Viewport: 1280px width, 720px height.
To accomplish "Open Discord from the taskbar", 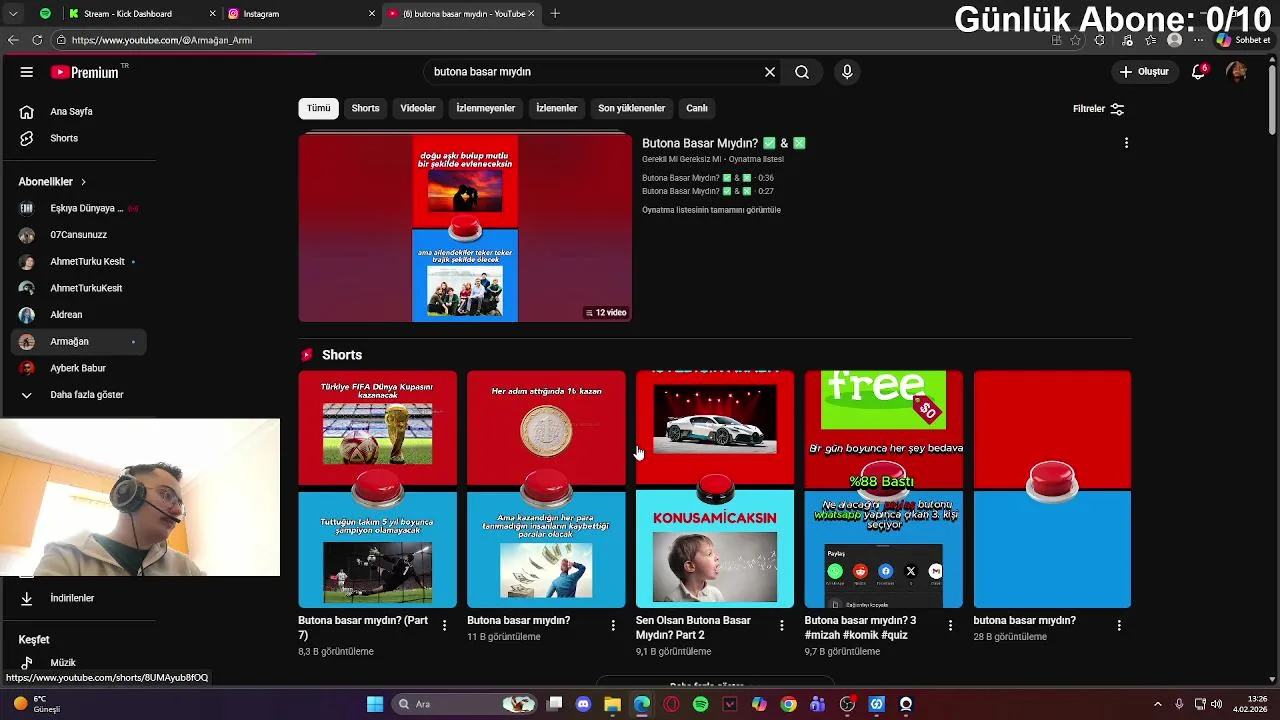I will (584, 704).
